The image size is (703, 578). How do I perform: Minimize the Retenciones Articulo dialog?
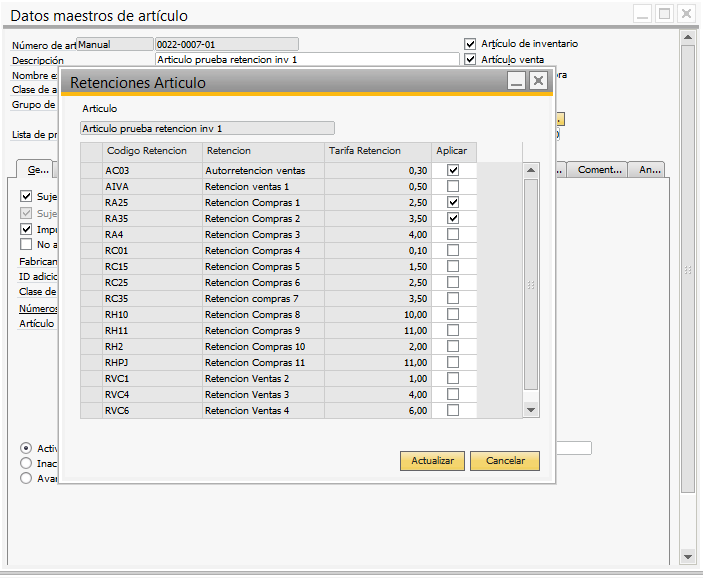(516, 82)
